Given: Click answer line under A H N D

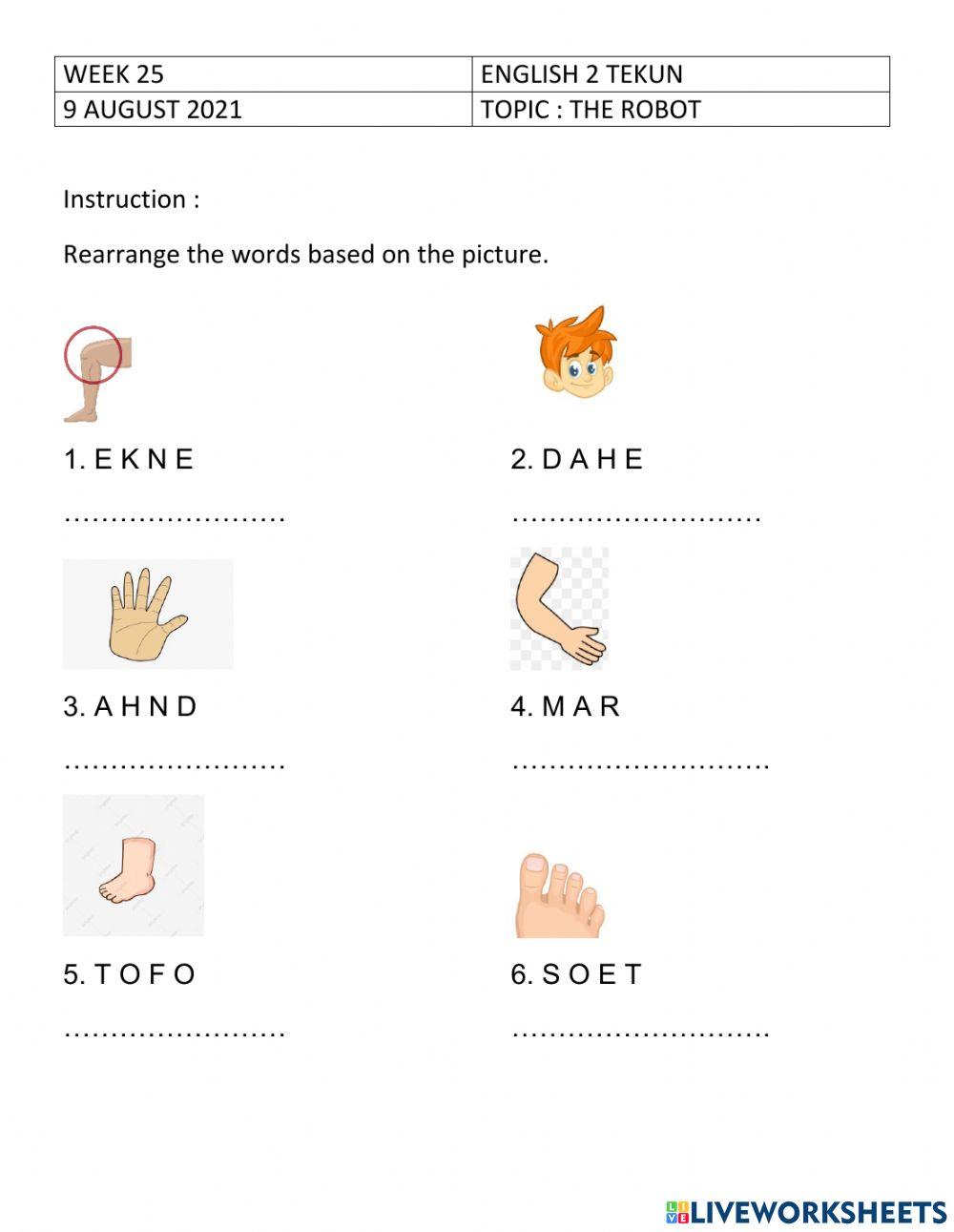Looking at the screenshot, I should tap(175, 765).
